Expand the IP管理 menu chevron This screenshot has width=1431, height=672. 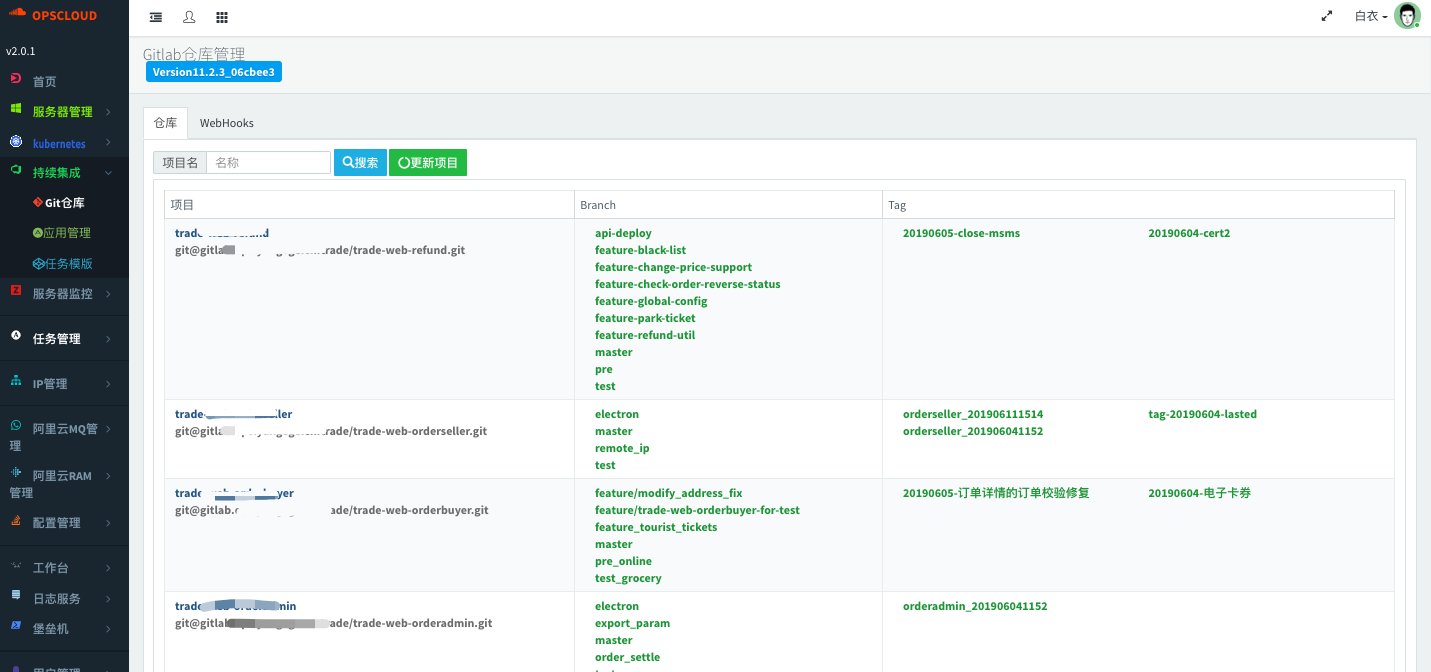(x=108, y=384)
